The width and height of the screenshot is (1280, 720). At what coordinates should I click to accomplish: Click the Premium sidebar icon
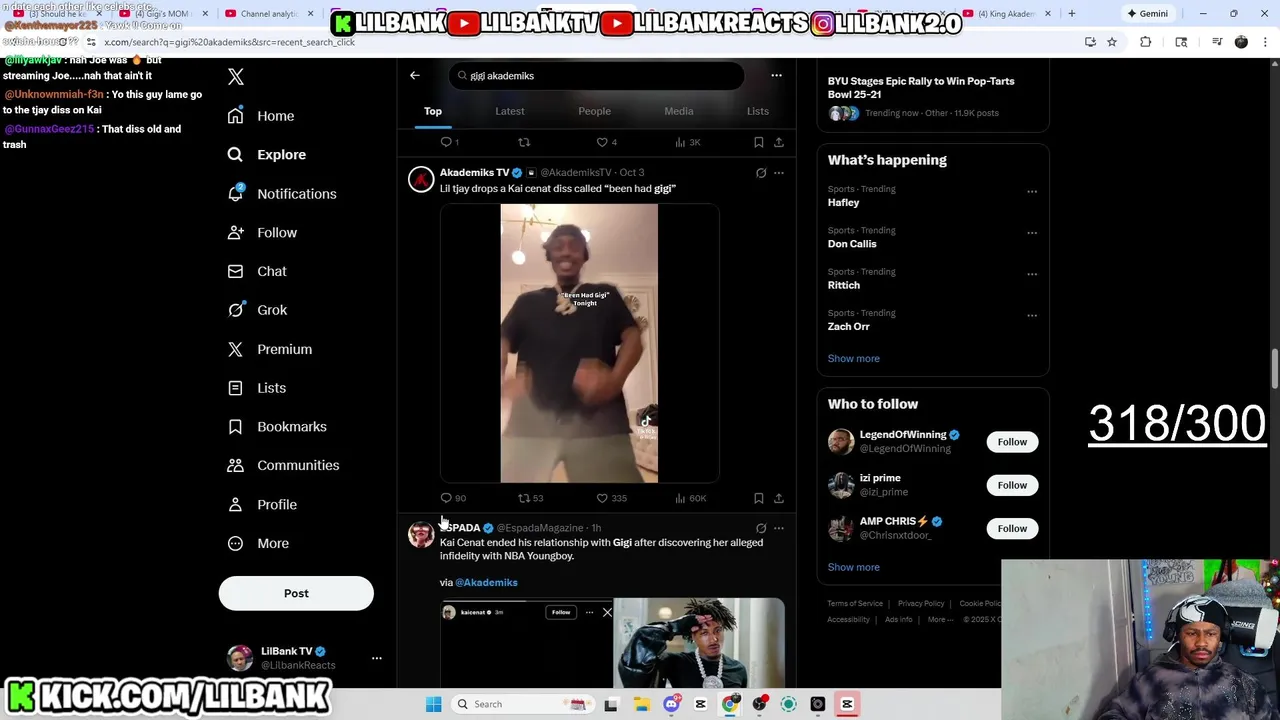(x=235, y=349)
